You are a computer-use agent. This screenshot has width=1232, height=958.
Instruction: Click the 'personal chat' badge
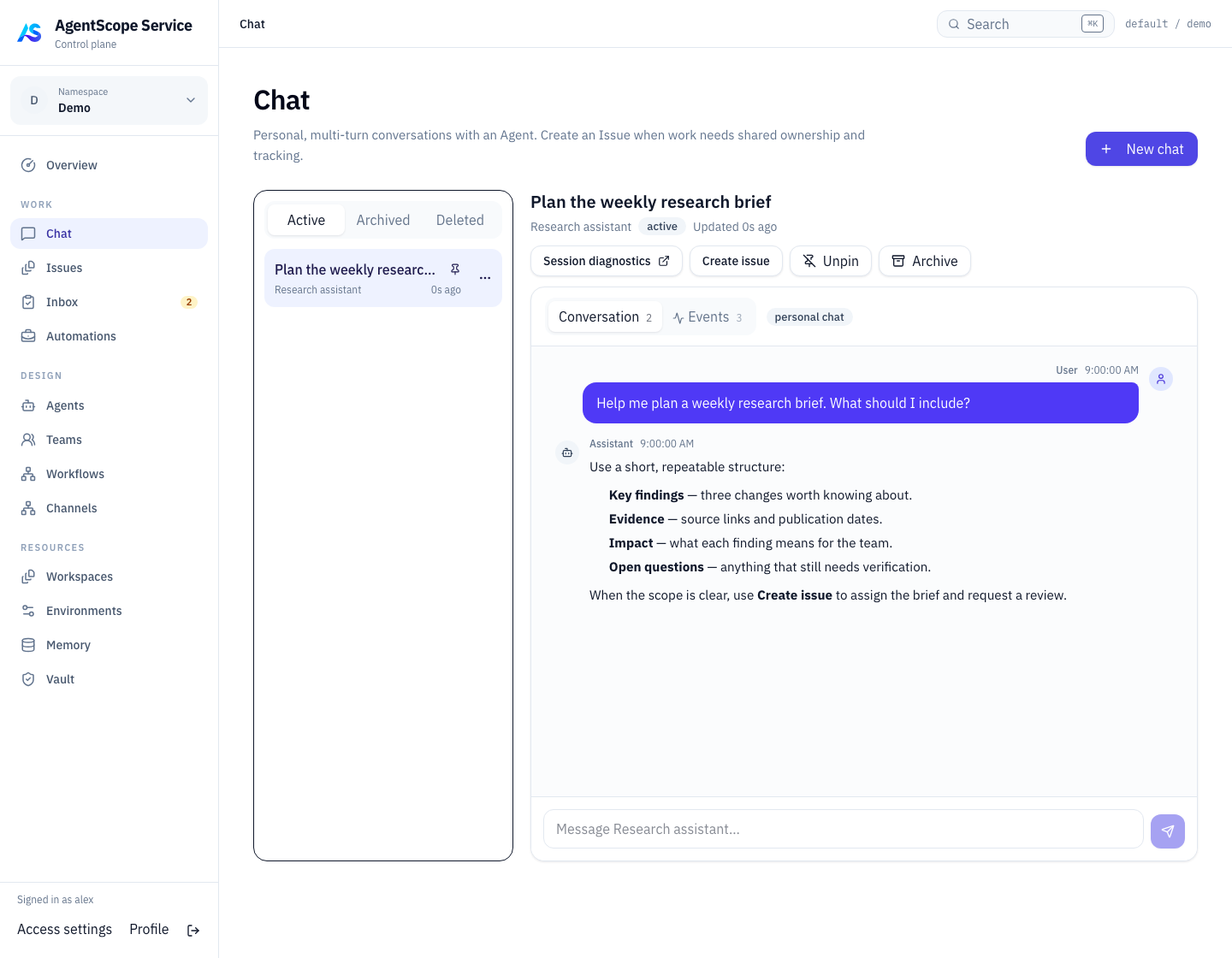[x=809, y=317]
